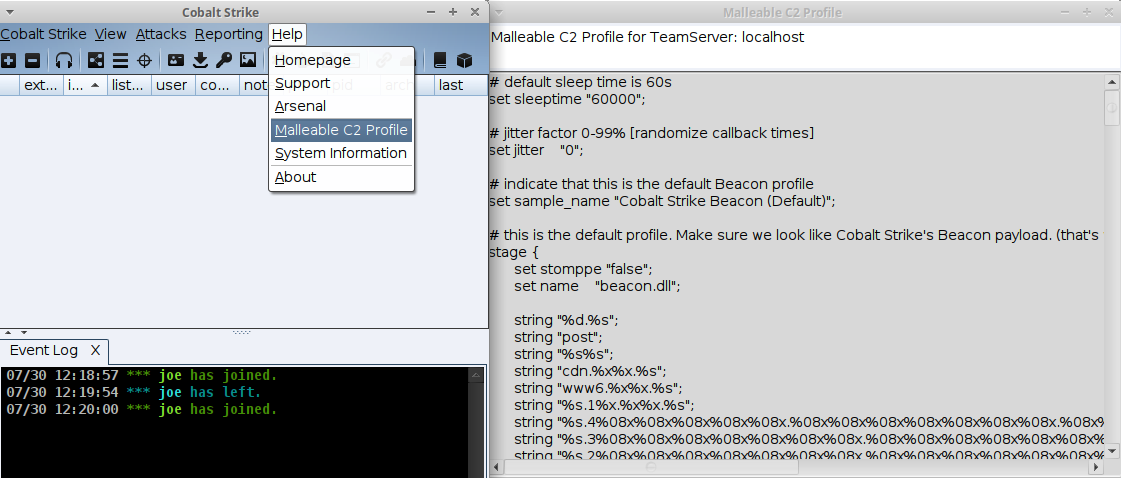Screen dimensions: 1121x478
Task: Choose System Information in the Help menu
Action: pos(342,154)
